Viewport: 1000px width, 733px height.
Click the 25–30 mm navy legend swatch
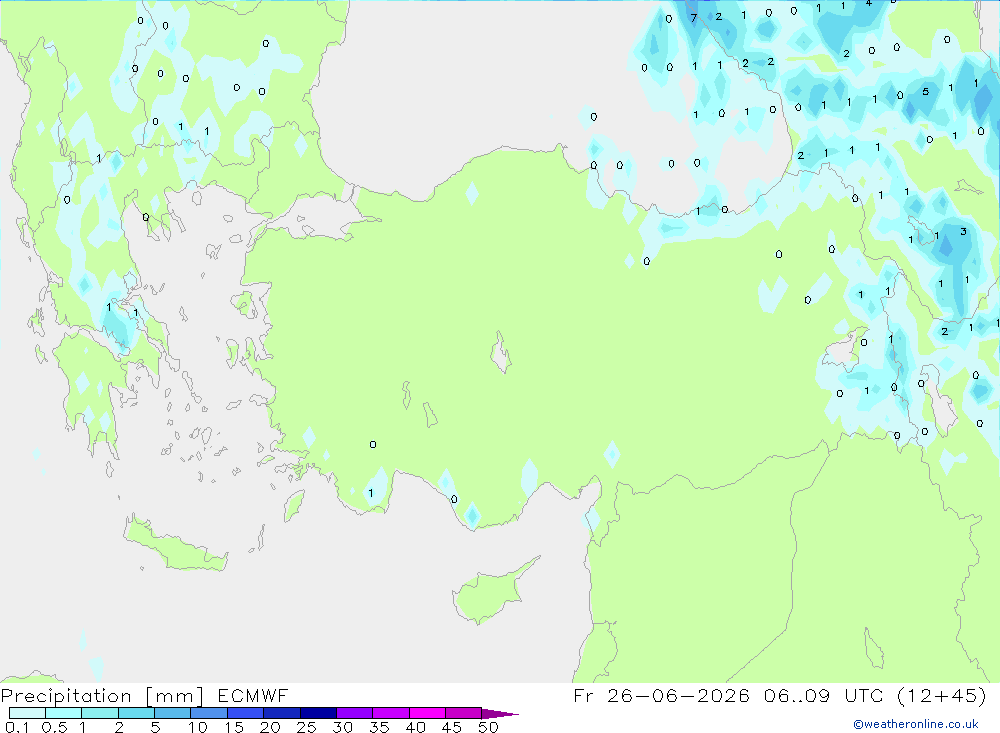[x=318, y=713]
